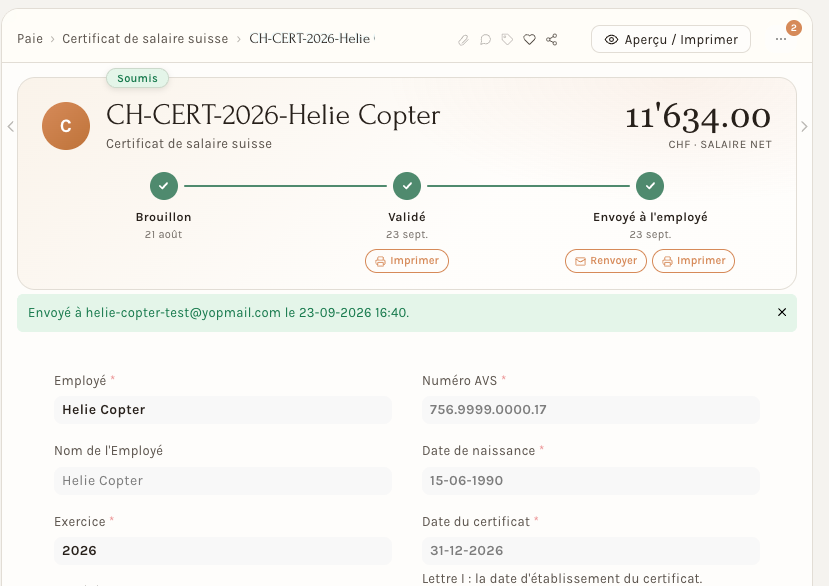Viewport: 829px width, 586px height.
Task: Click the Brouillon step checkmark circle
Action: tap(164, 186)
